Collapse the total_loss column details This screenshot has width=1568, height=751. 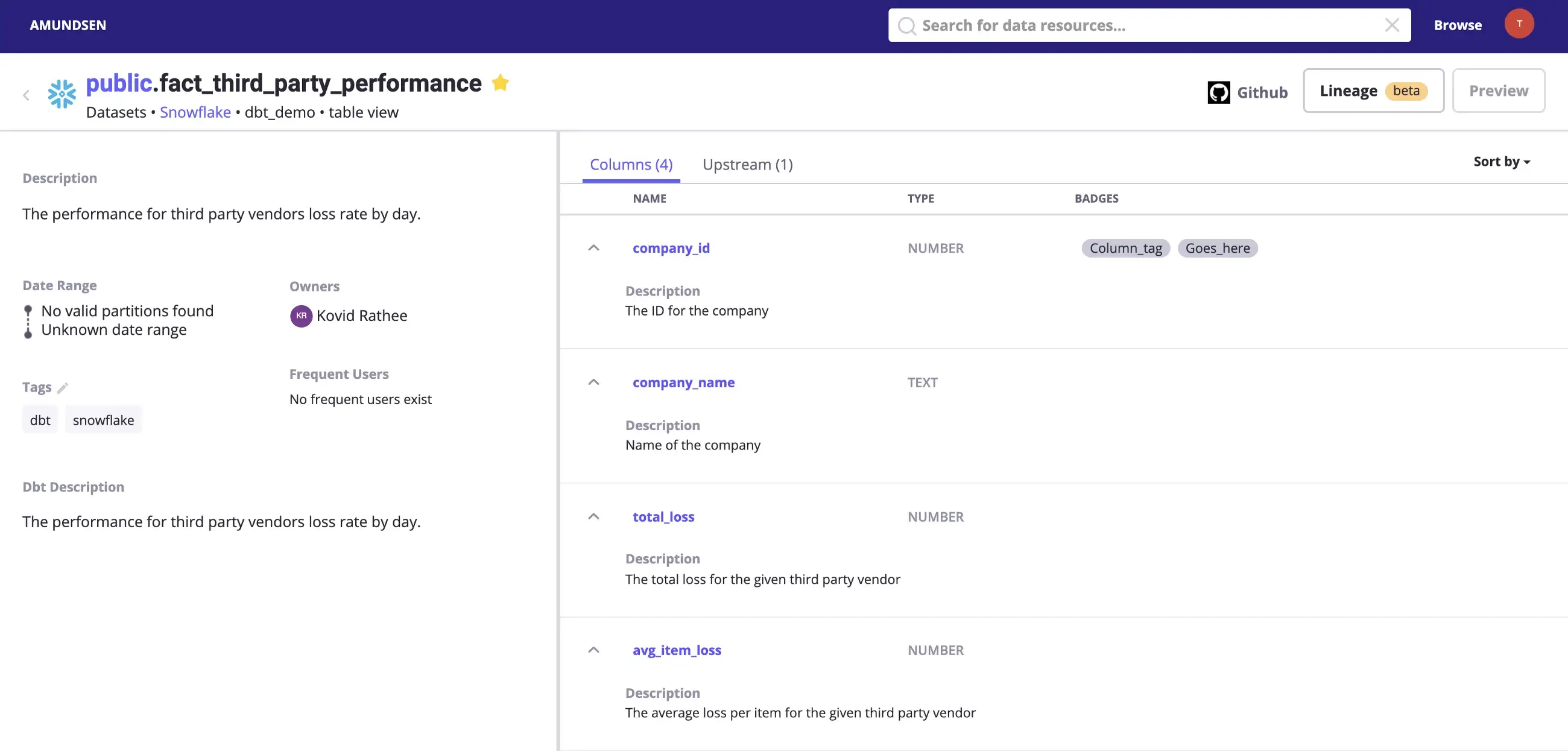593,517
